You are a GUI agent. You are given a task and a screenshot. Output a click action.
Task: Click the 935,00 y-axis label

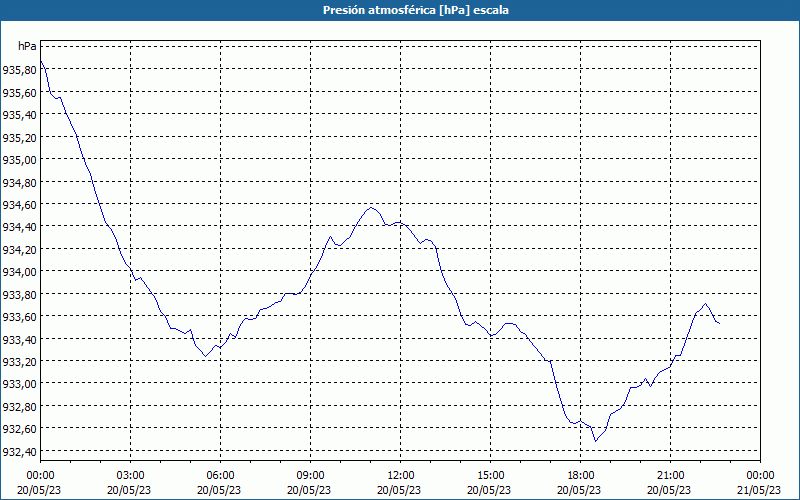[19, 160]
